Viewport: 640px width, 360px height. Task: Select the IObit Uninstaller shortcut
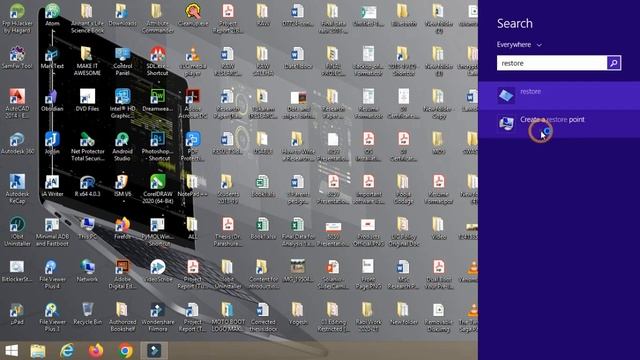pyautogui.click(x=17, y=231)
